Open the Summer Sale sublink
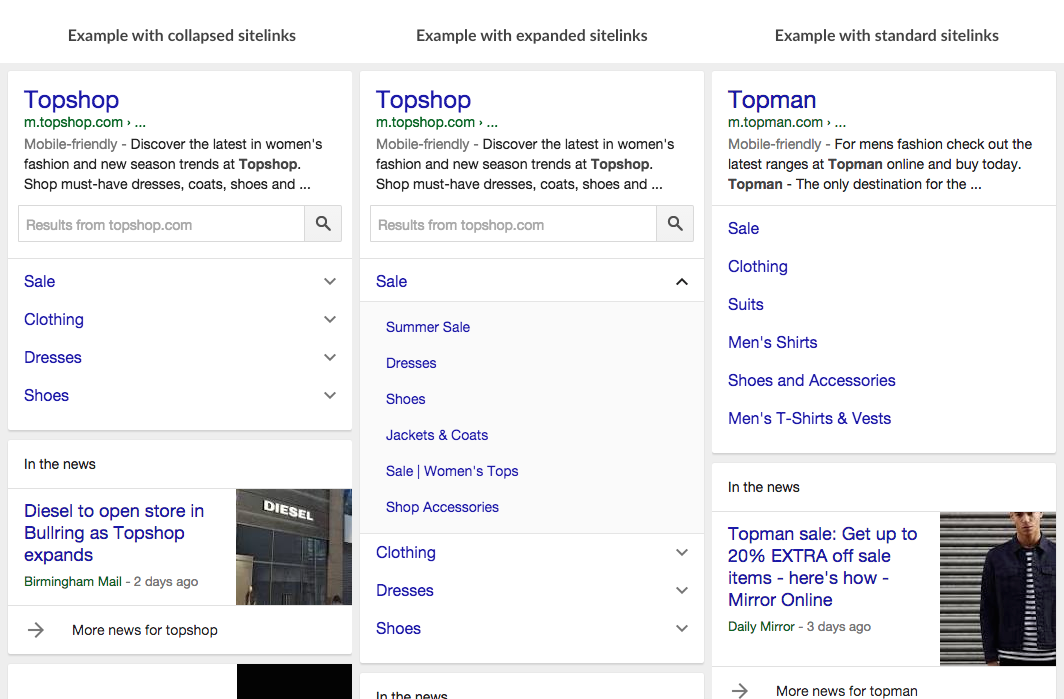 coord(428,327)
